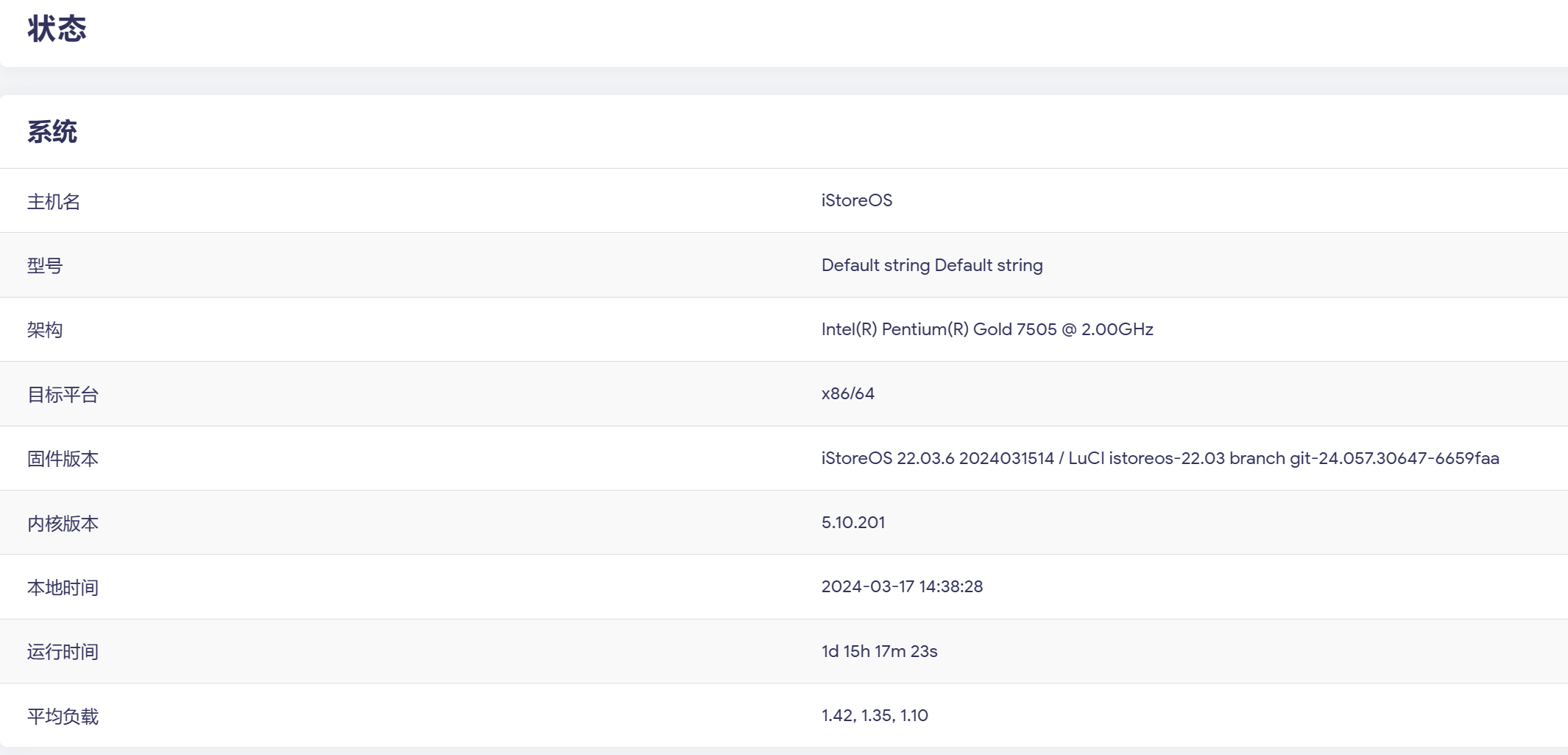The image size is (1568, 755).
Task: Click the Intel Pentium Gold 7505 text
Action: tap(987, 329)
